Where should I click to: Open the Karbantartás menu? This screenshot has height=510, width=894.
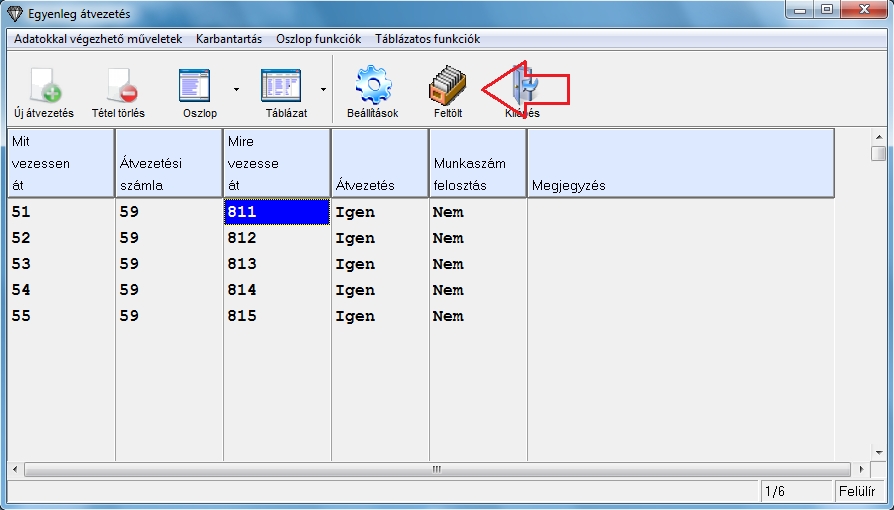click(229, 39)
